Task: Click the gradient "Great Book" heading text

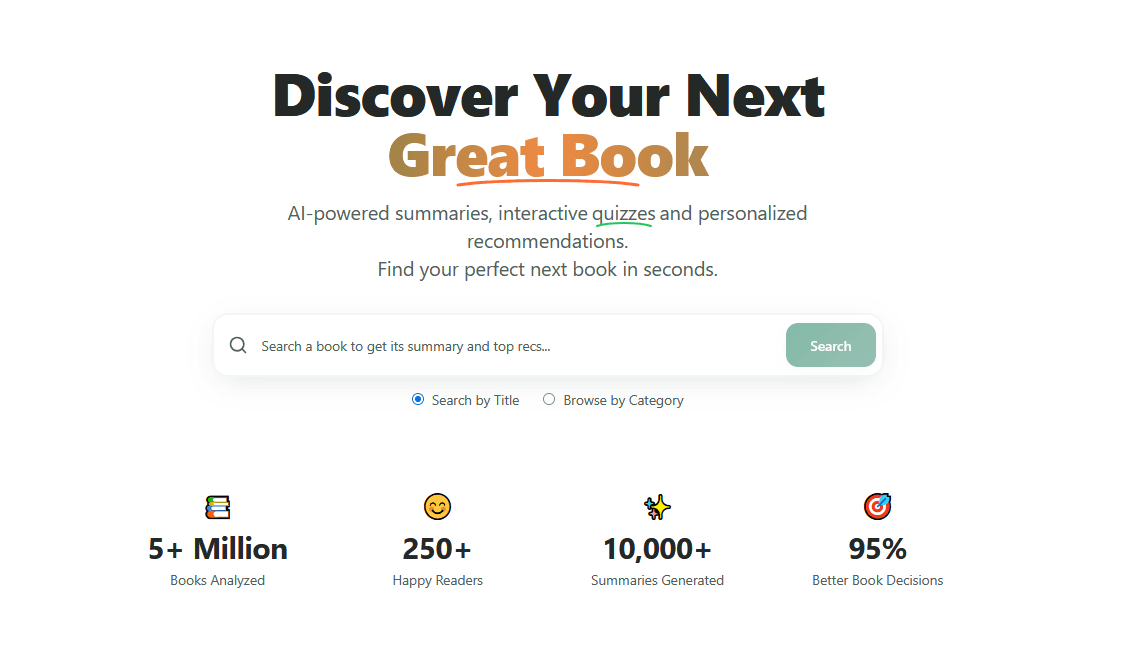Action: click(548, 155)
